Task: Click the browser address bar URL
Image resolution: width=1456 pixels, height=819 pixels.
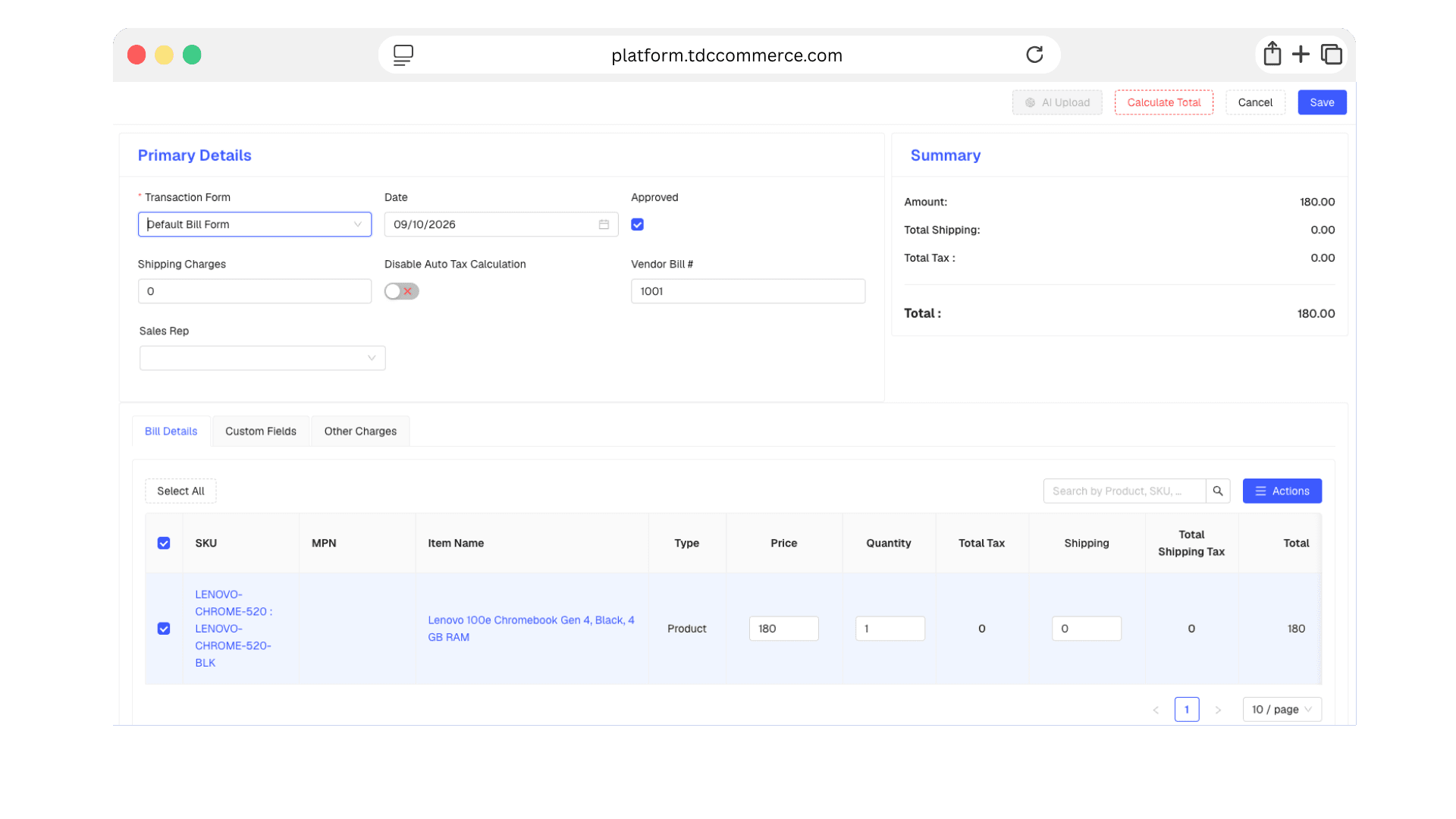Action: click(726, 55)
